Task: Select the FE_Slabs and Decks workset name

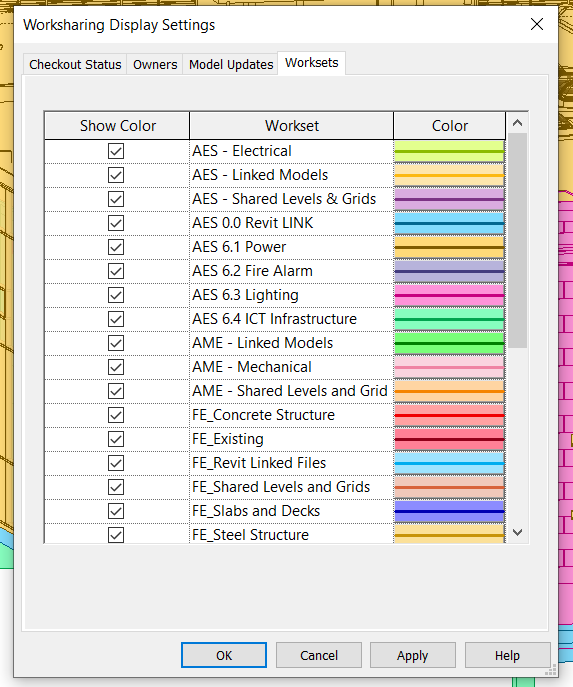Action: coord(256,511)
